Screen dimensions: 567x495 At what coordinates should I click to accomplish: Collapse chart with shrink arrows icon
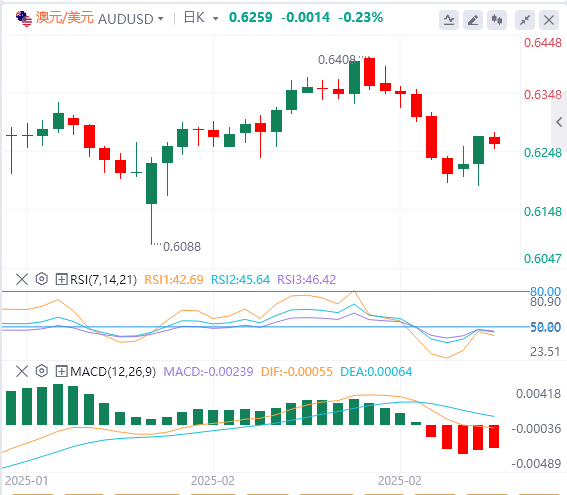[x=525, y=20]
